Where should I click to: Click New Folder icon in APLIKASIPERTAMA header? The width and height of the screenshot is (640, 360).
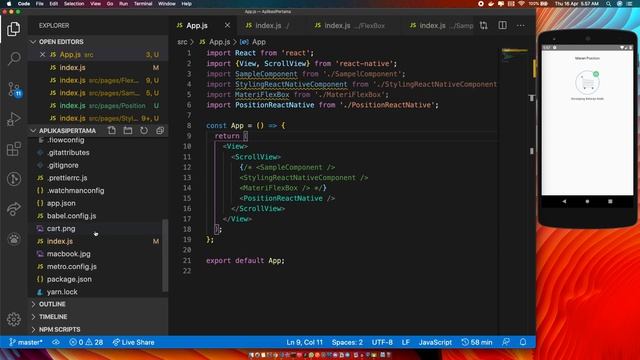coord(128,131)
